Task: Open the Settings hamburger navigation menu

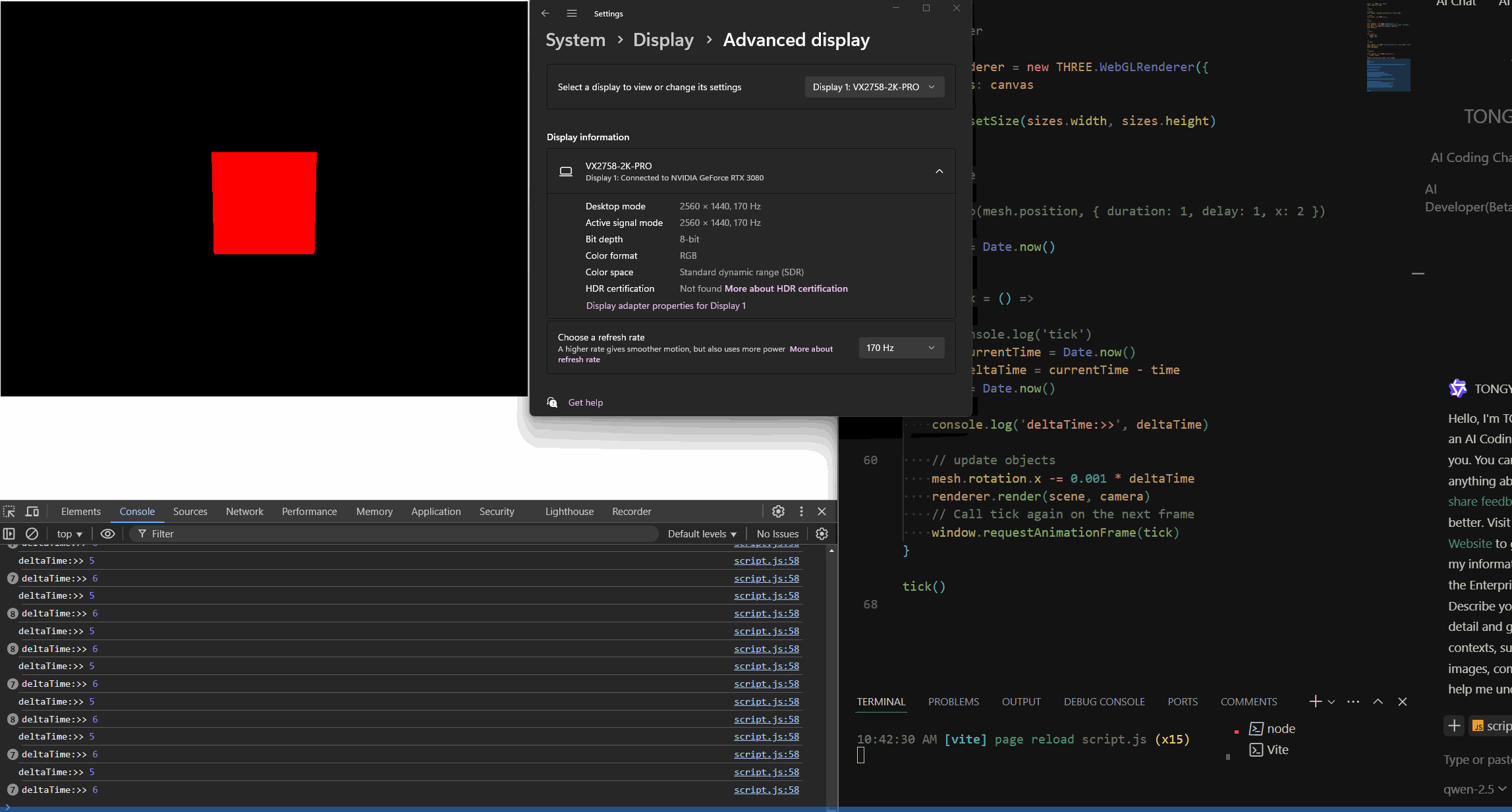Action: click(571, 13)
